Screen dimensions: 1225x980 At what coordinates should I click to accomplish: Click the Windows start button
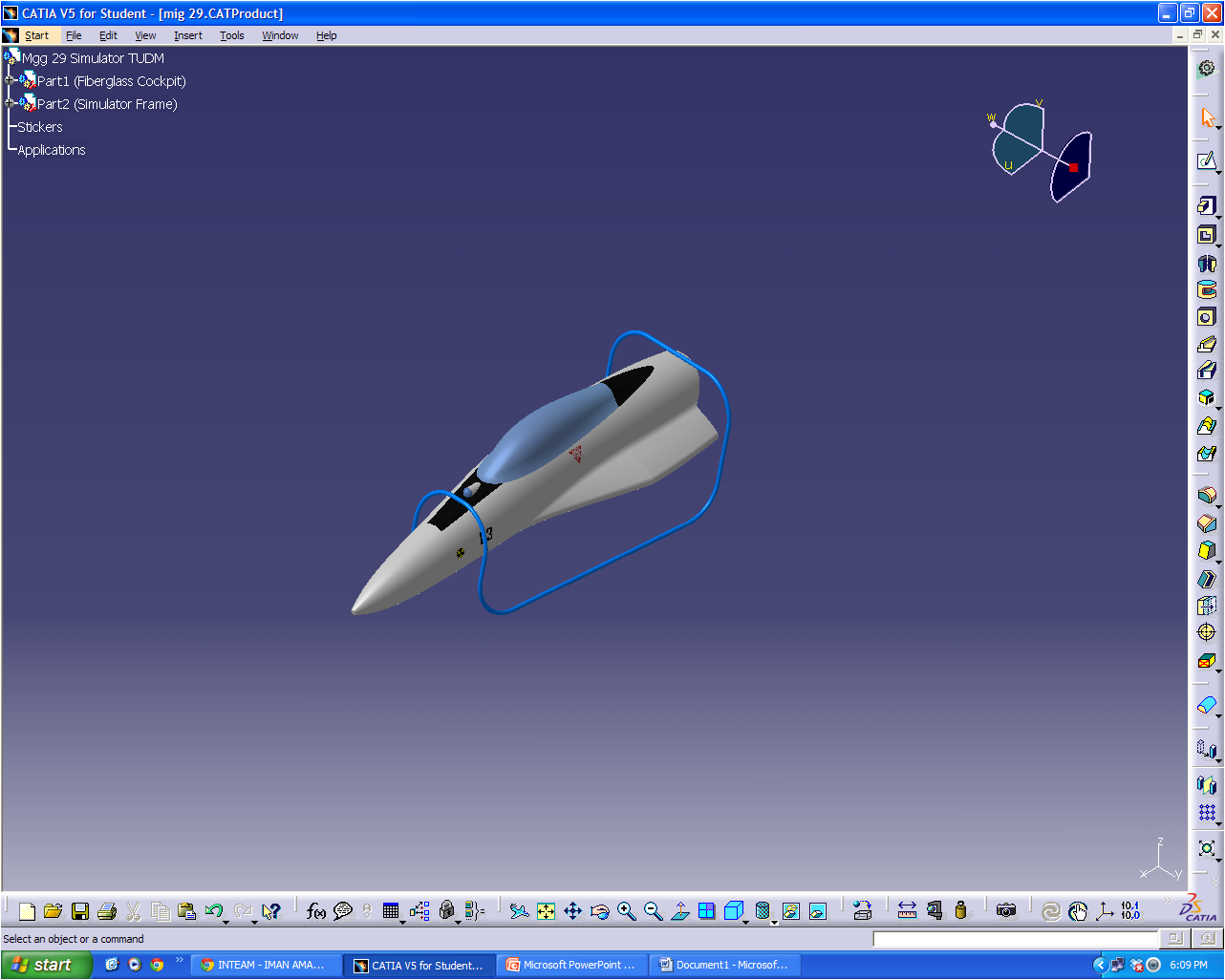click(46, 965)
